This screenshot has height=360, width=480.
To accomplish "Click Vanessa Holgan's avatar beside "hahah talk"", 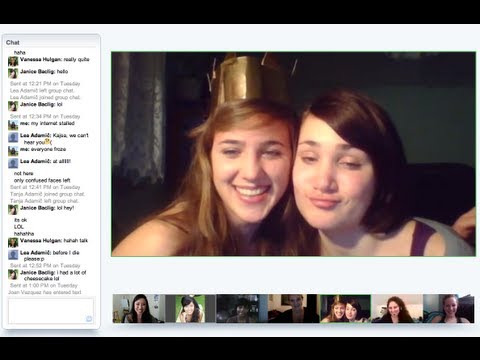I will [13, 242].
